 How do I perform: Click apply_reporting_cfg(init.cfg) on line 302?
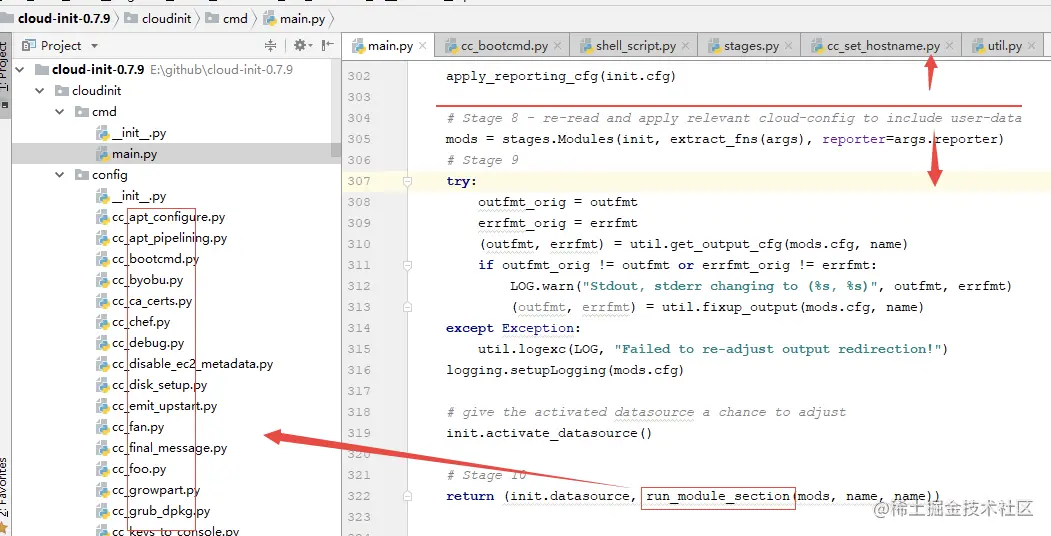(561, 76)
